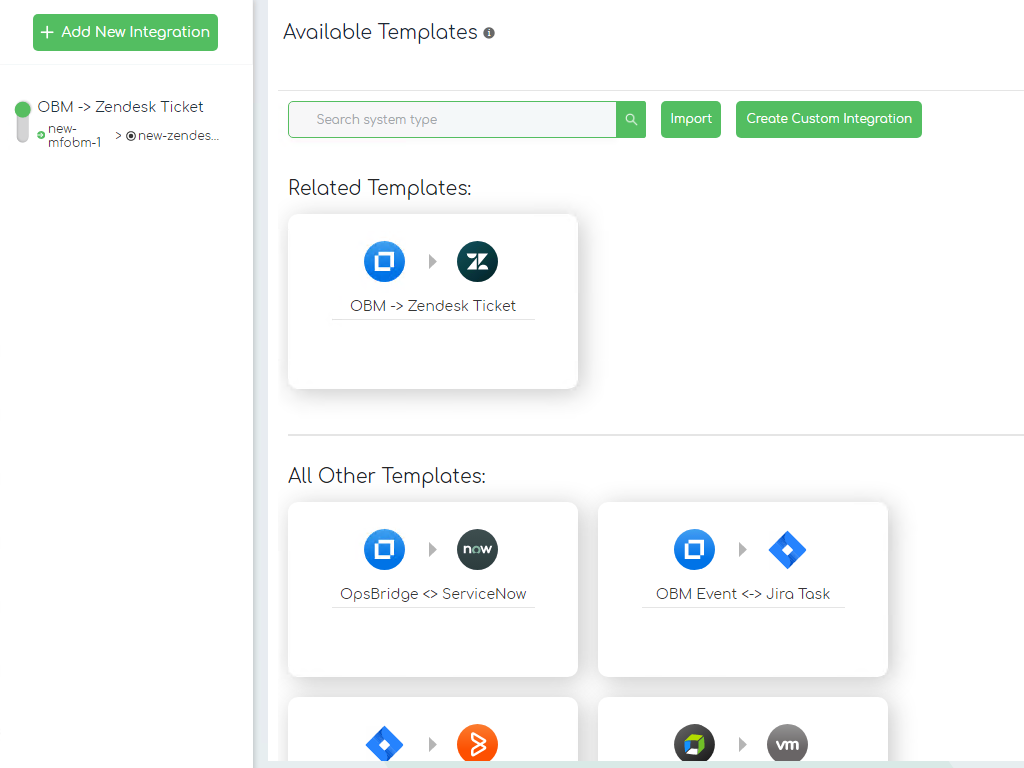Click the Jira icon in the OBM Event card
This screenshot has width=1024, height=768.
(787, 549)
